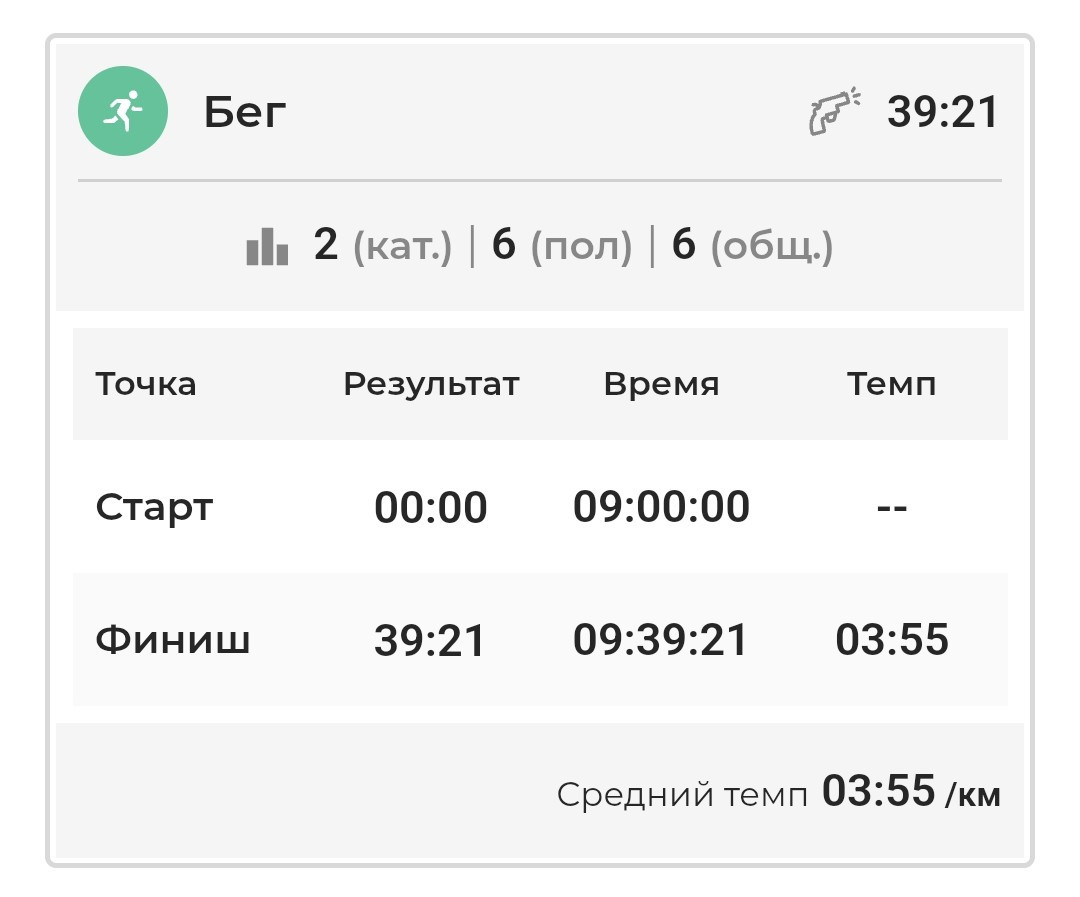
Task: Click gender rank 6 (пол)
Action: pyautogui.click(x=561, y=245)
